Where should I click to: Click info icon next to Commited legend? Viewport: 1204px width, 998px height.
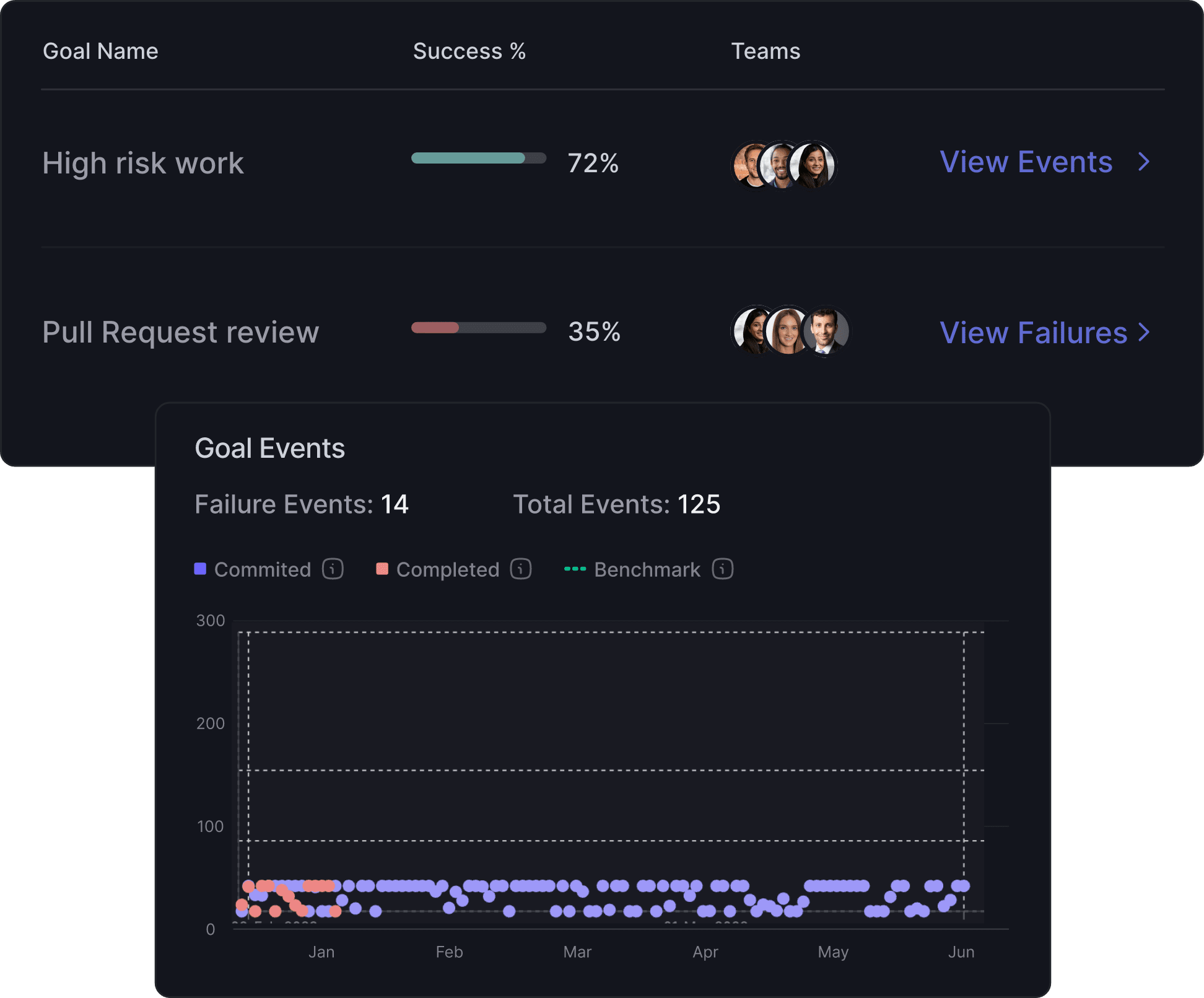coord(333,569)
